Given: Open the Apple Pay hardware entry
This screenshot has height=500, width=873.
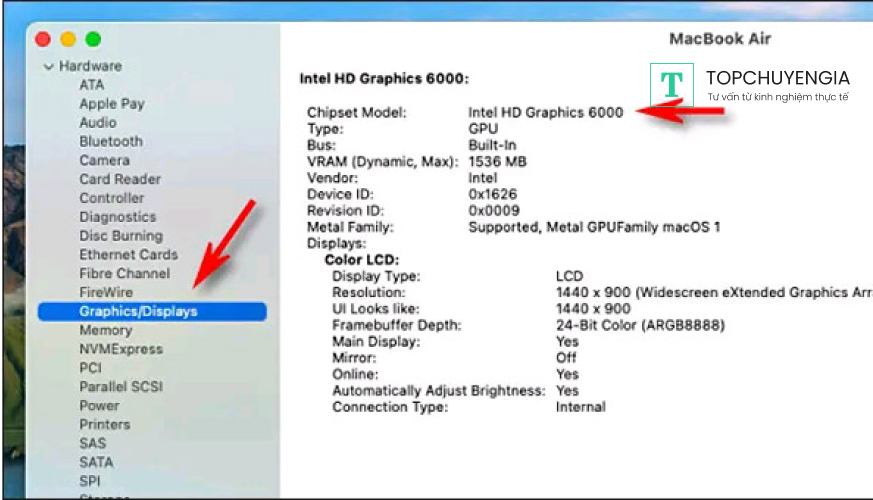Looking at the screenshot, I should tap(112, 104).
